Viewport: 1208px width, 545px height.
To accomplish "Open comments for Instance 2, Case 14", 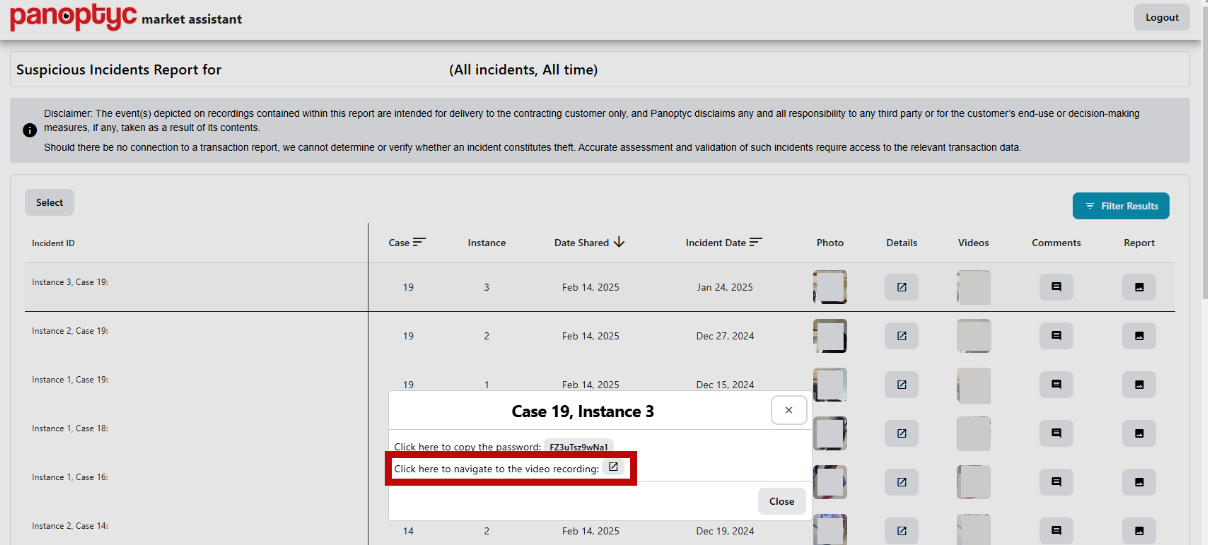I will click(x=1056, y=531).
